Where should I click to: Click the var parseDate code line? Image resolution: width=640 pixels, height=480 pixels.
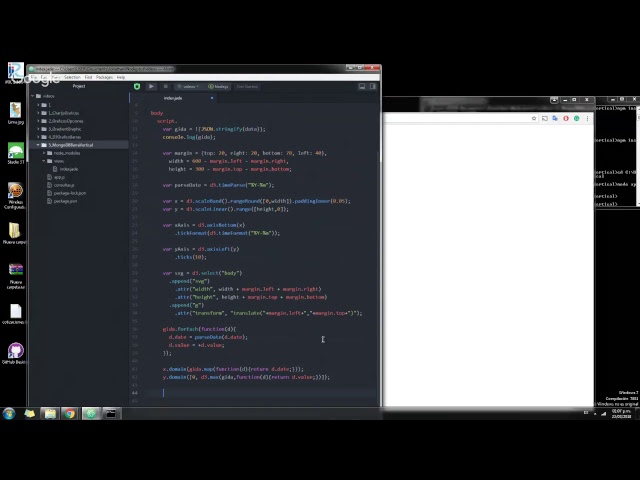point(218,185)
